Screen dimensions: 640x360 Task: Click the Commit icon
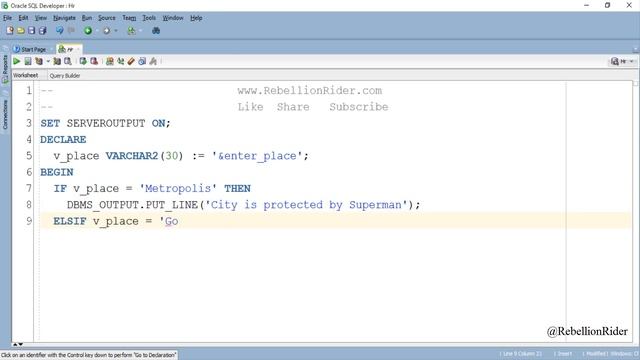[83, 61]
